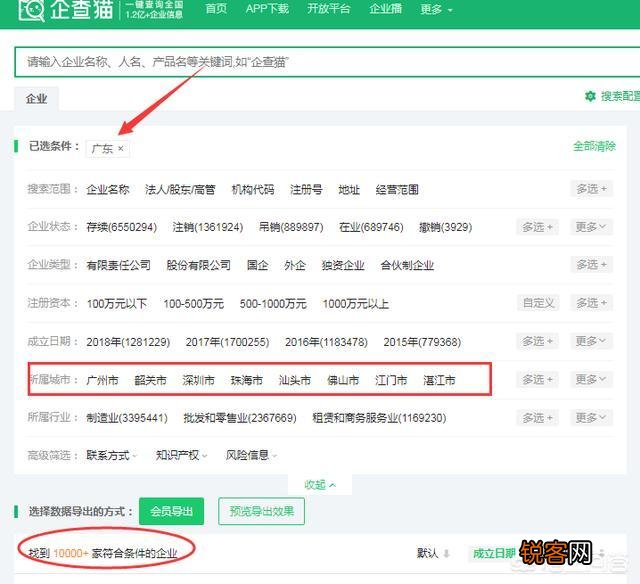Click the 企查猫 logo icon
The image size is (640, 584).
coord(31,10)
